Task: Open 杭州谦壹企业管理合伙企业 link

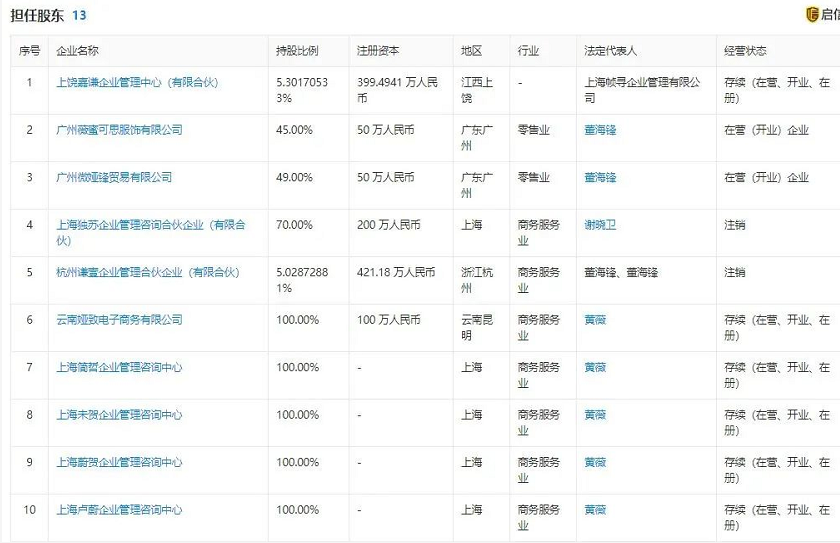Action: click(148, 272)
